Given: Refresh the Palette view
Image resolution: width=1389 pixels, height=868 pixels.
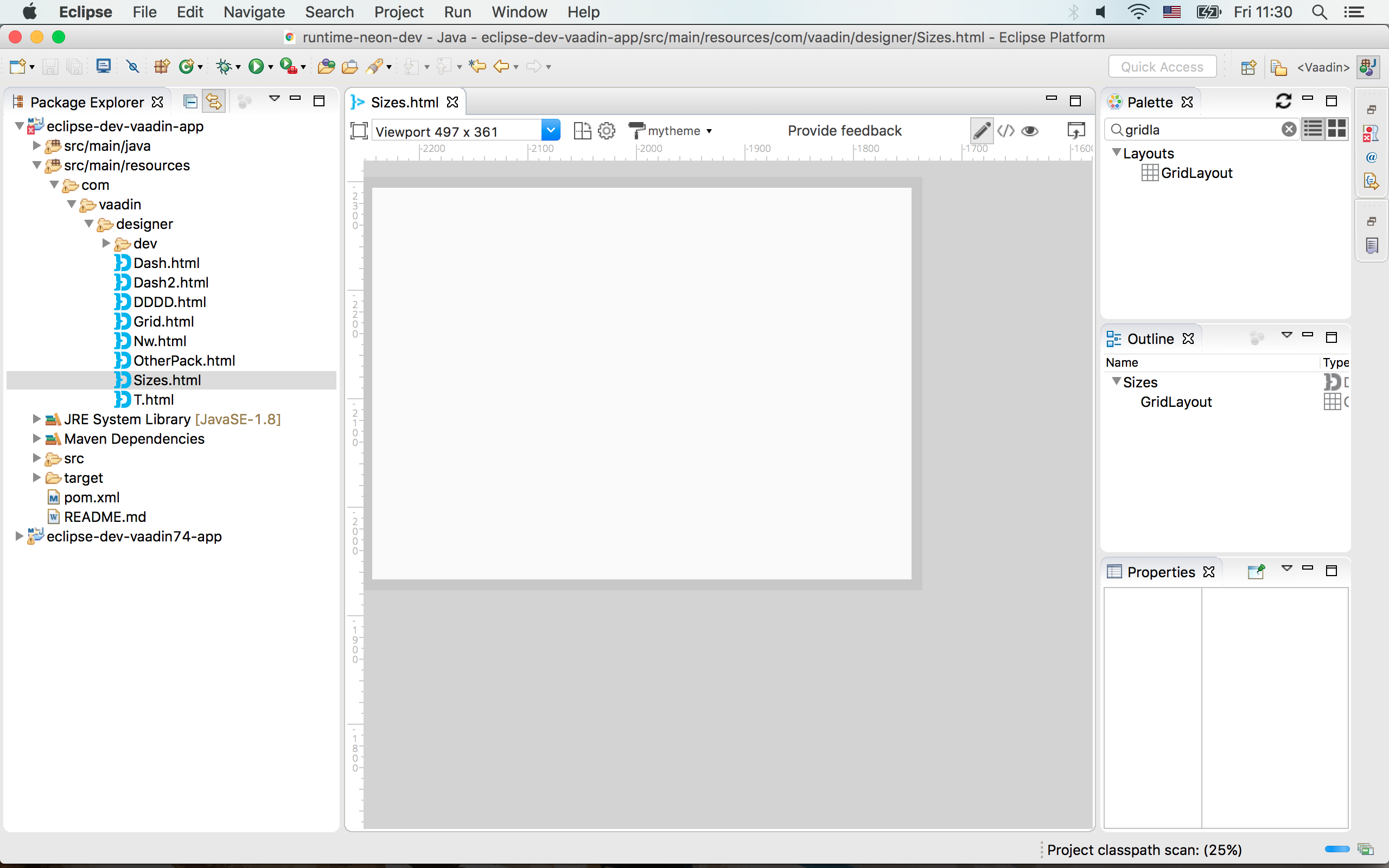Looking at the screenshot, I should tap(1284, 100).
